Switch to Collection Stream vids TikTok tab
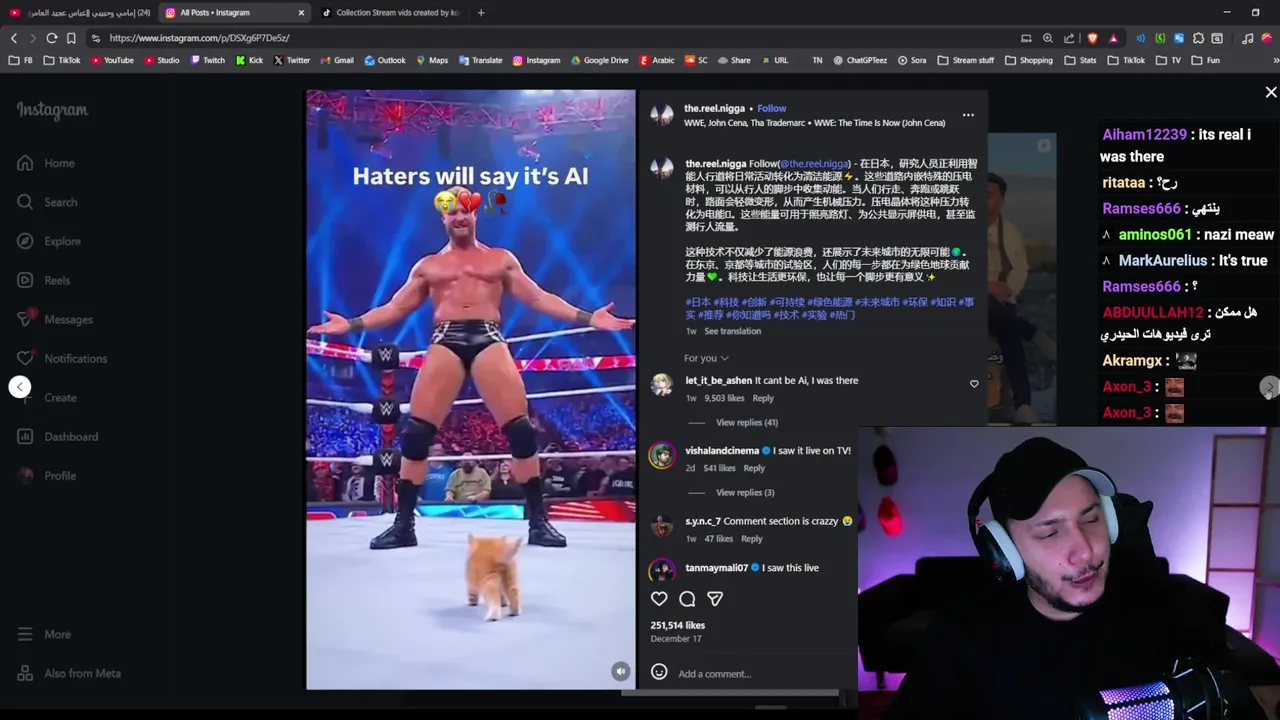 coord(390,13)
